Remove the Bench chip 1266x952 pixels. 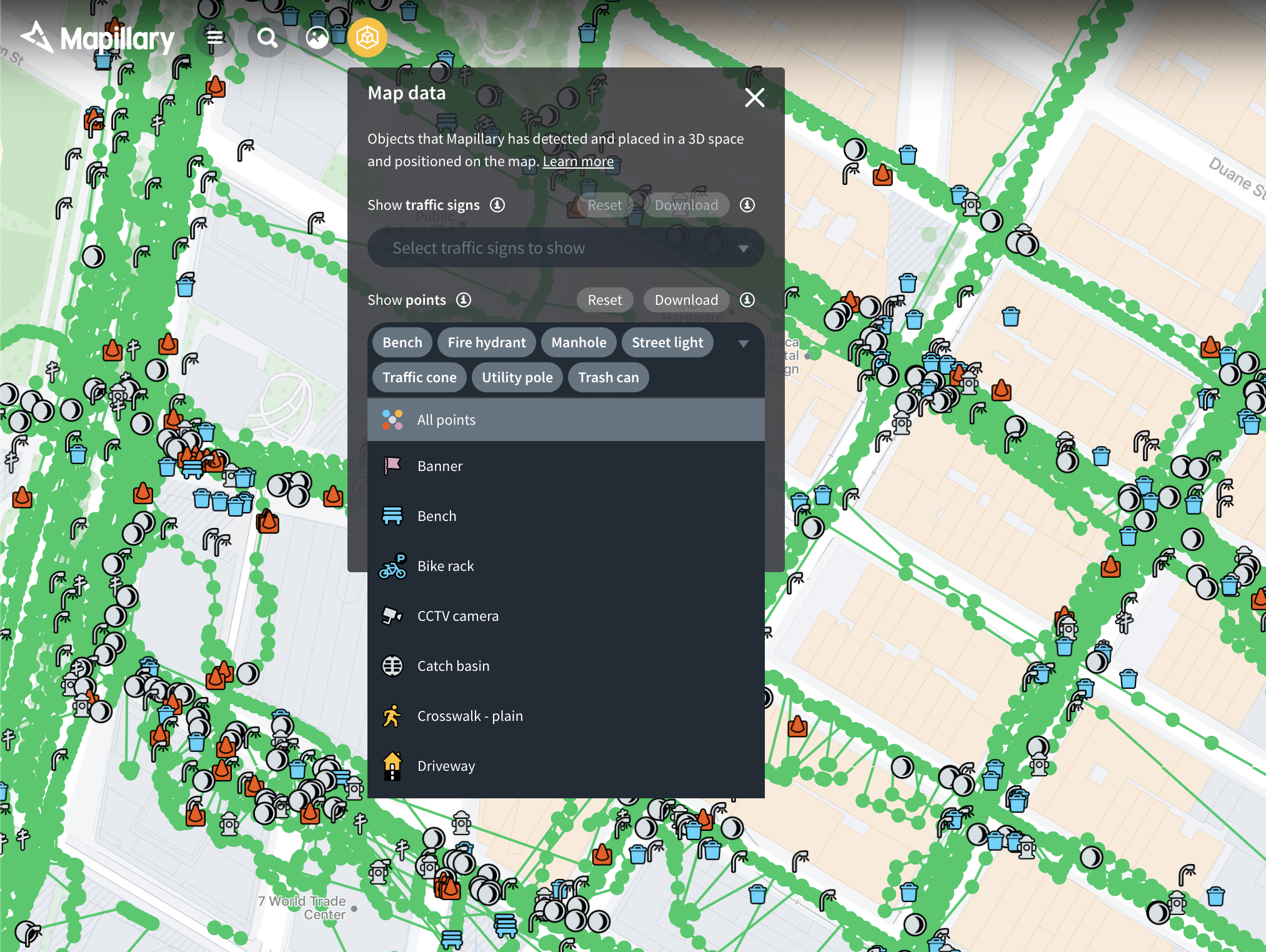[402, 342]
